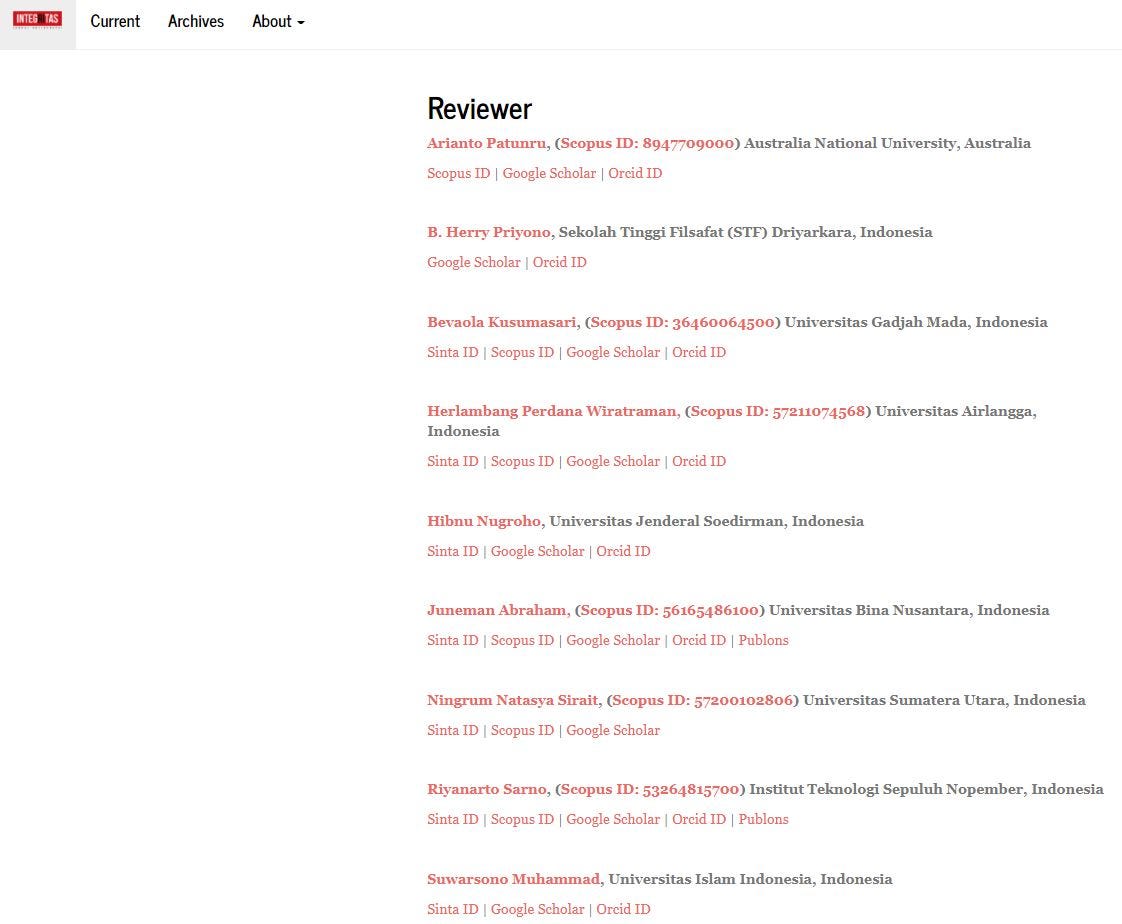Select text Universitas Gadjah Mada, Indonesia
1122x924 pixels.
tap(916, 322)
